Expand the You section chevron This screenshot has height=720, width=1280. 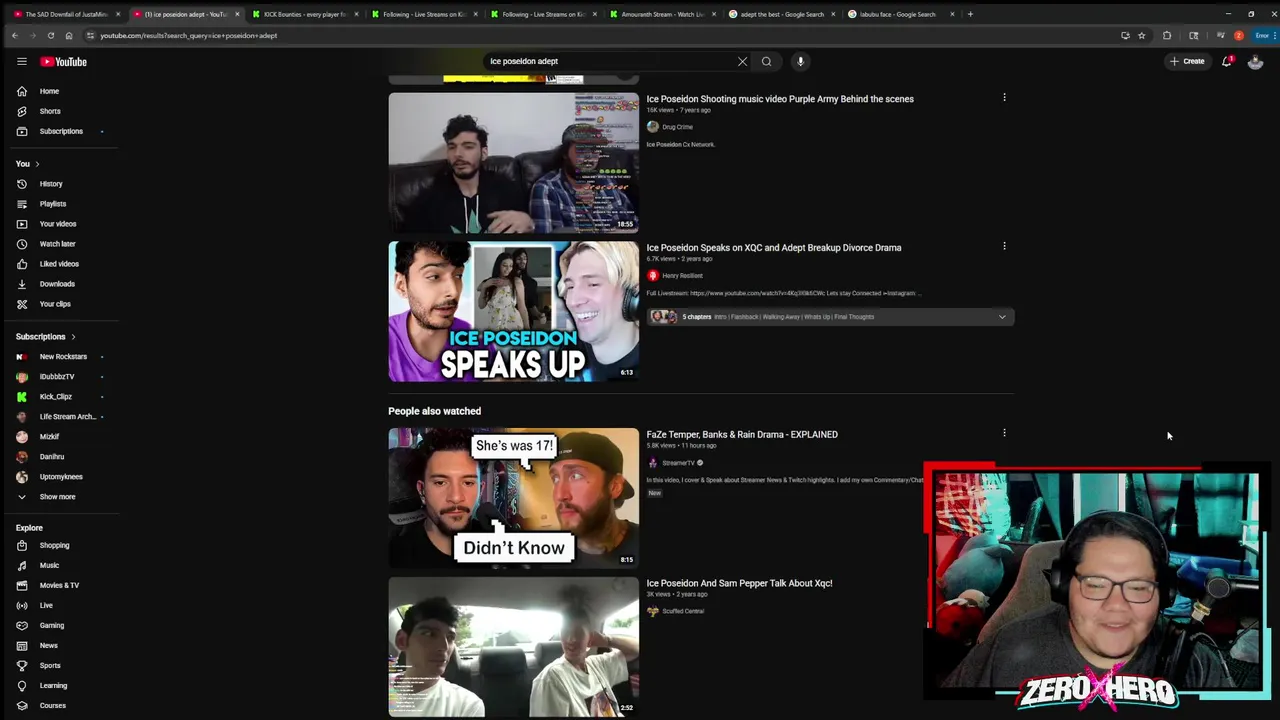pos(37,164)
